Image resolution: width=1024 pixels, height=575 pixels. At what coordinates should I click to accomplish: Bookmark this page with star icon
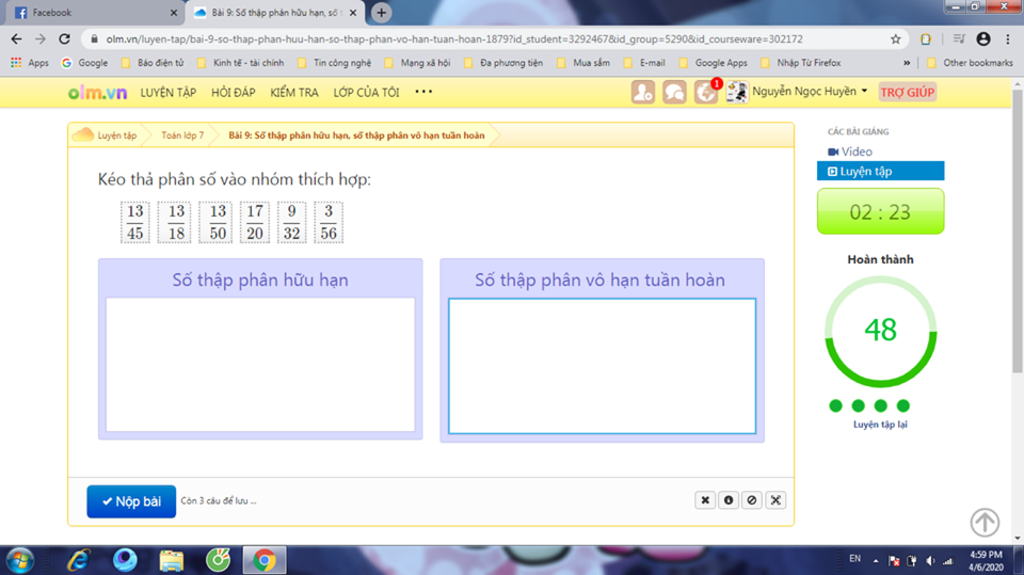[895, 39]
